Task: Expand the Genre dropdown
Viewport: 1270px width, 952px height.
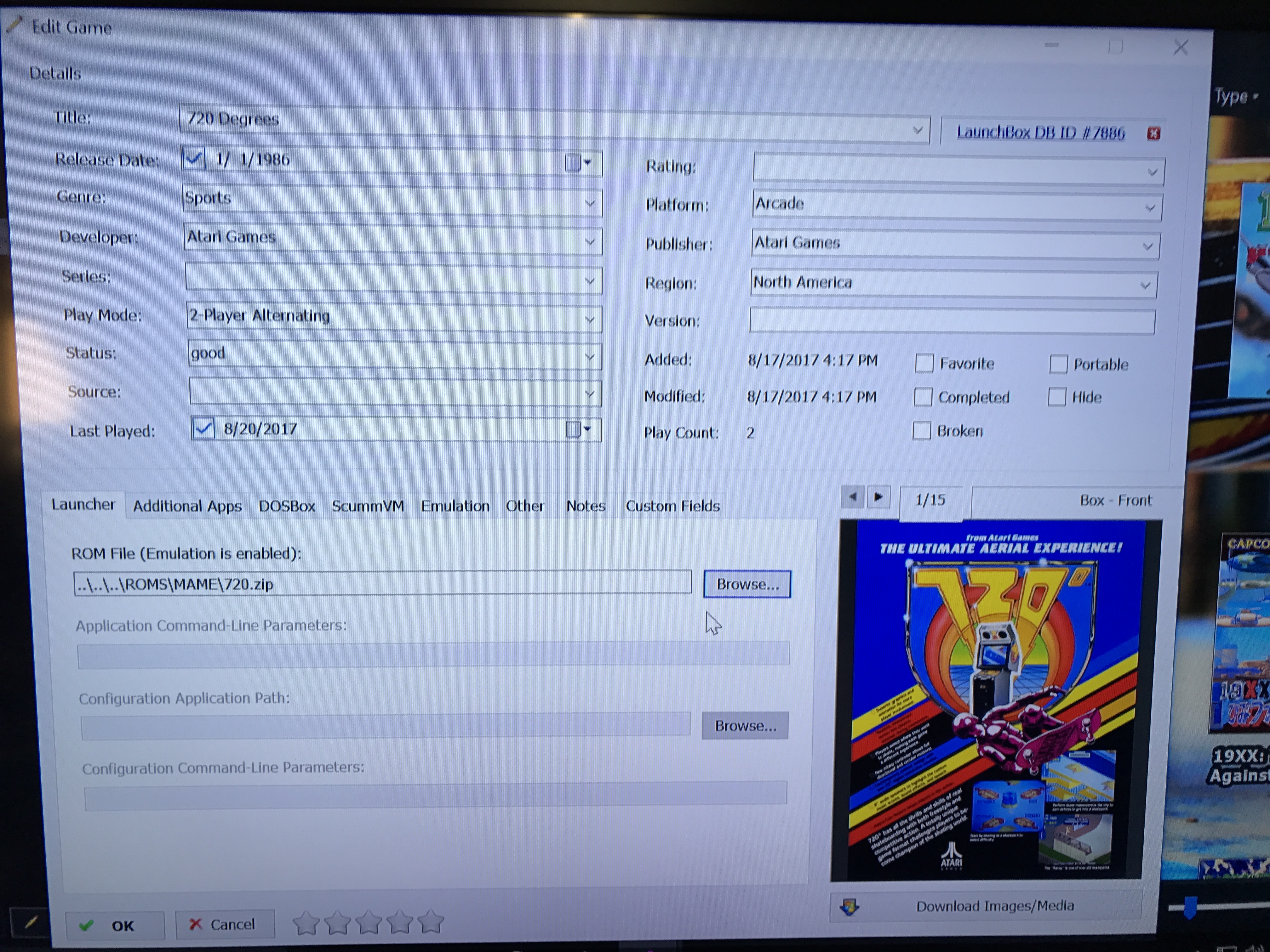Action: (x=590, y=203)
